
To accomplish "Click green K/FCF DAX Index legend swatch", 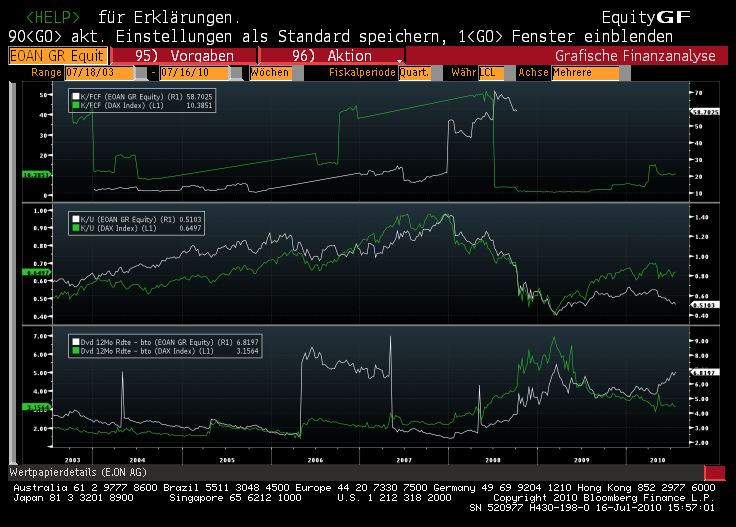I will tap(76, 106).
